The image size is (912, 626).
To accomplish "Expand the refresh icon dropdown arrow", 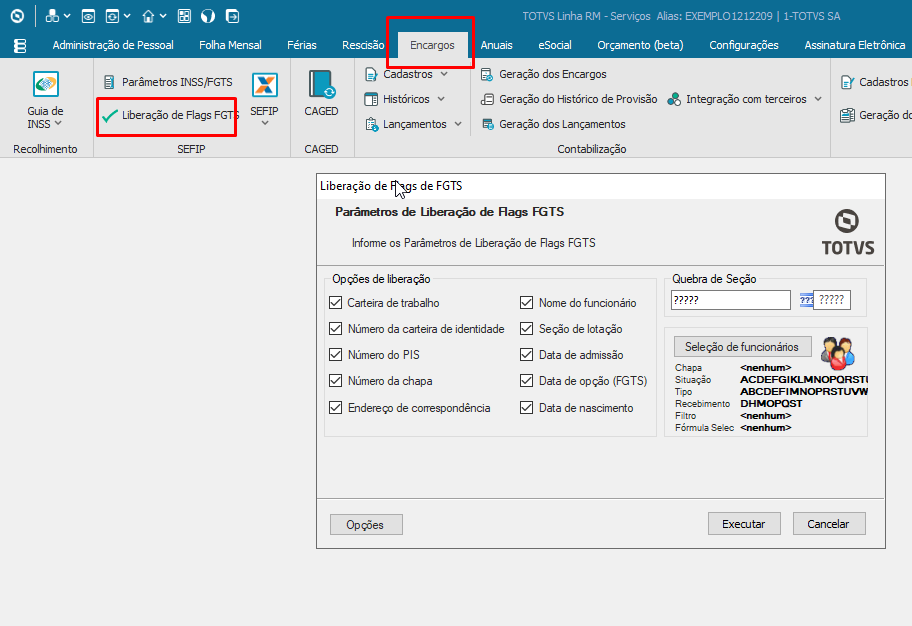I will click(127, 16).
